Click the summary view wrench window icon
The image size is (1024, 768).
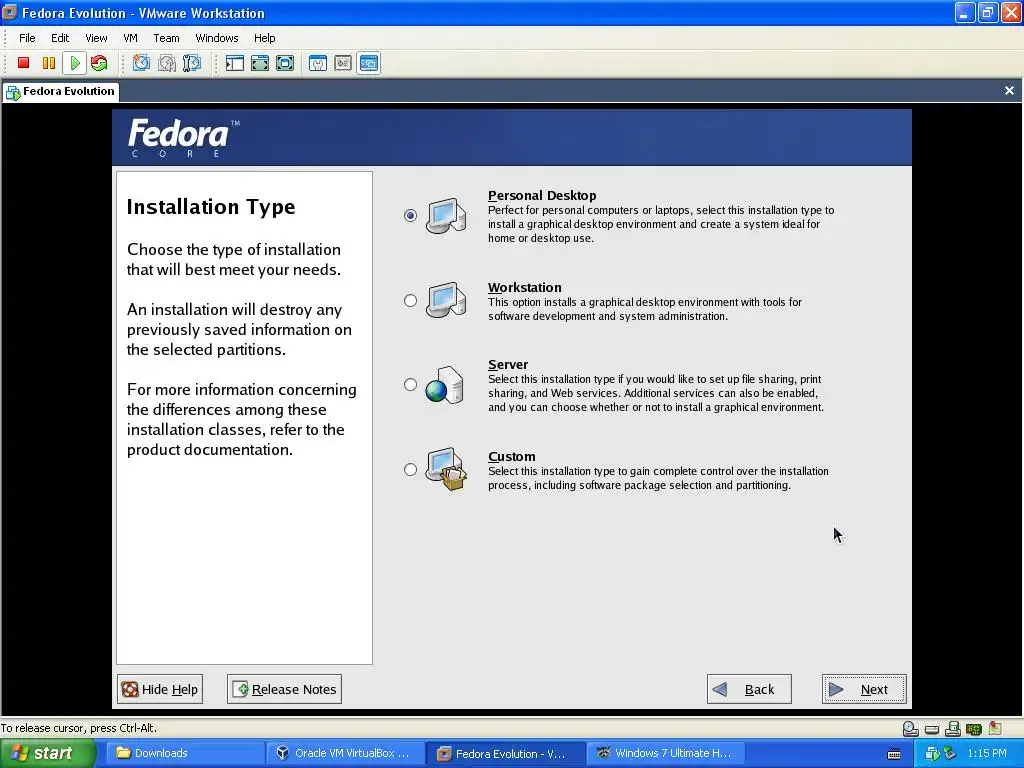[x=318, y=63]
